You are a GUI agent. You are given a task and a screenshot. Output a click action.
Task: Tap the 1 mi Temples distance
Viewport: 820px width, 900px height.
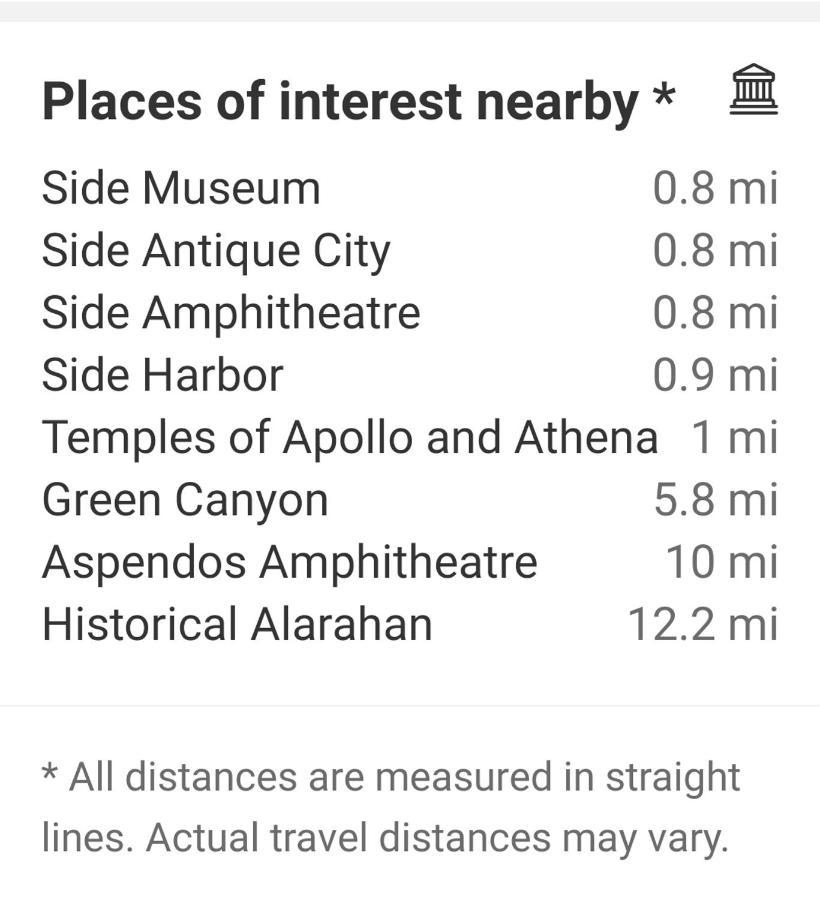point(734,438)
